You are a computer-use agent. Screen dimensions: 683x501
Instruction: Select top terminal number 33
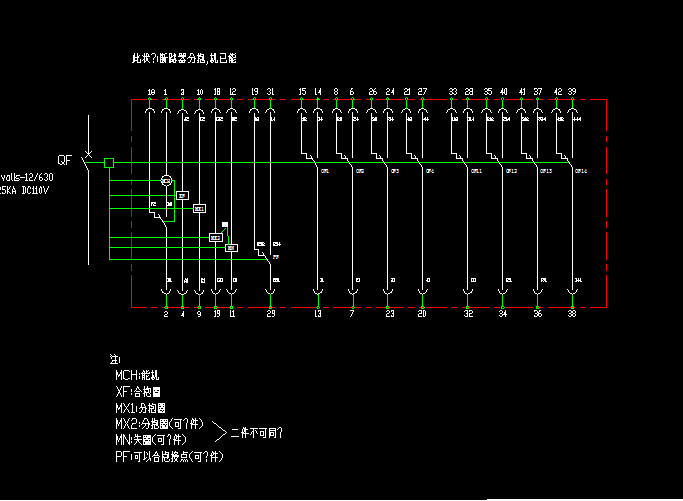(453, 91)
